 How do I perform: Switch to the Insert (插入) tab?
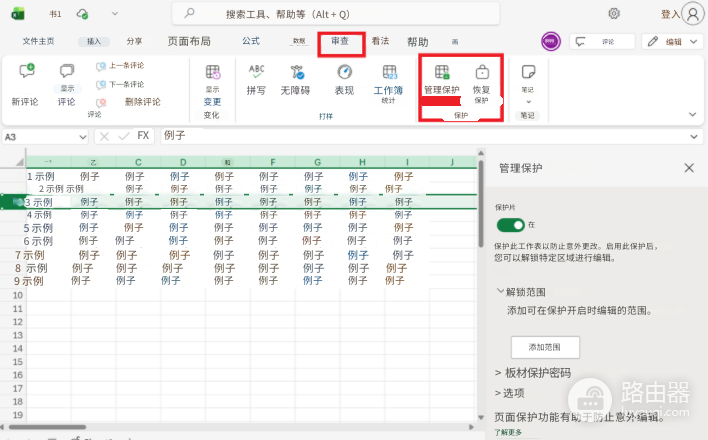point(94,42)
